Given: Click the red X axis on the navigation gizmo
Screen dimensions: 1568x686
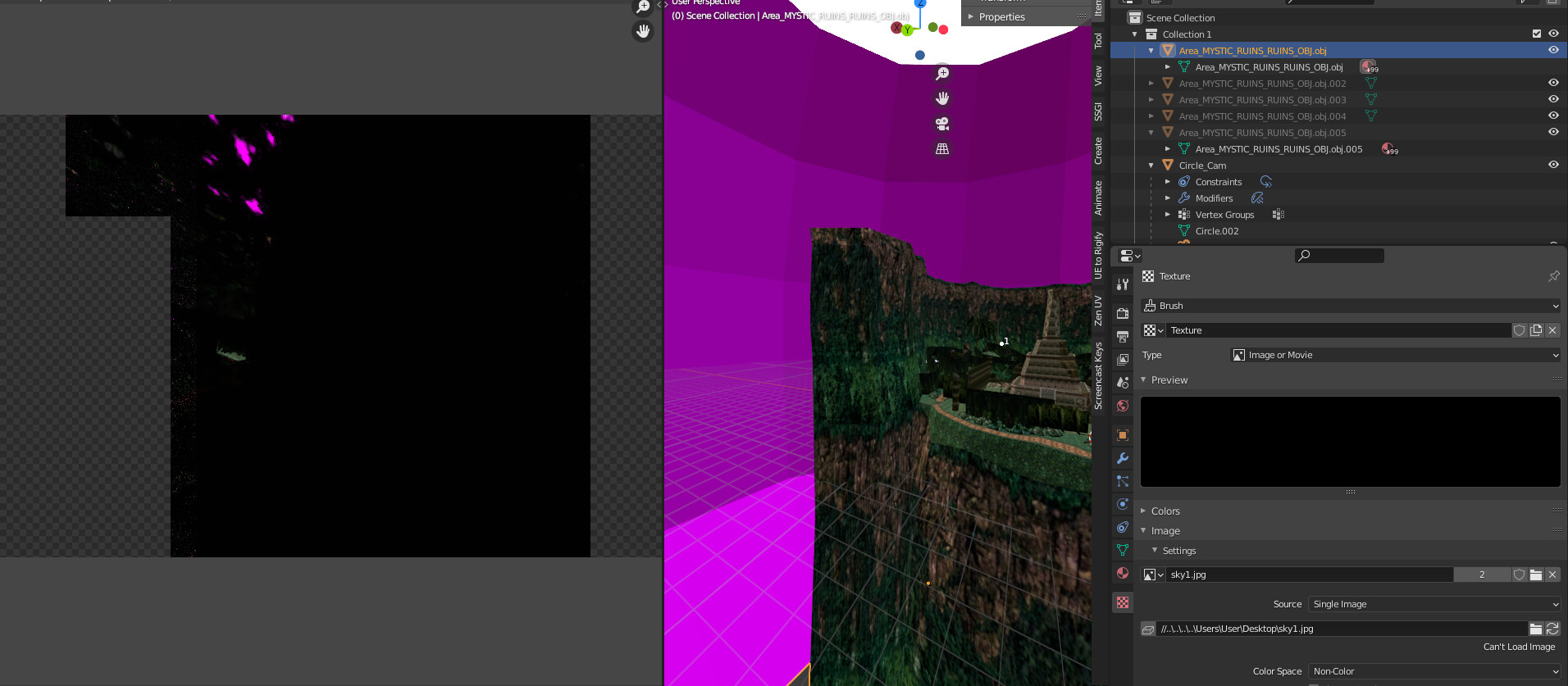Looking at the screenshot, I should coord(896,28).
